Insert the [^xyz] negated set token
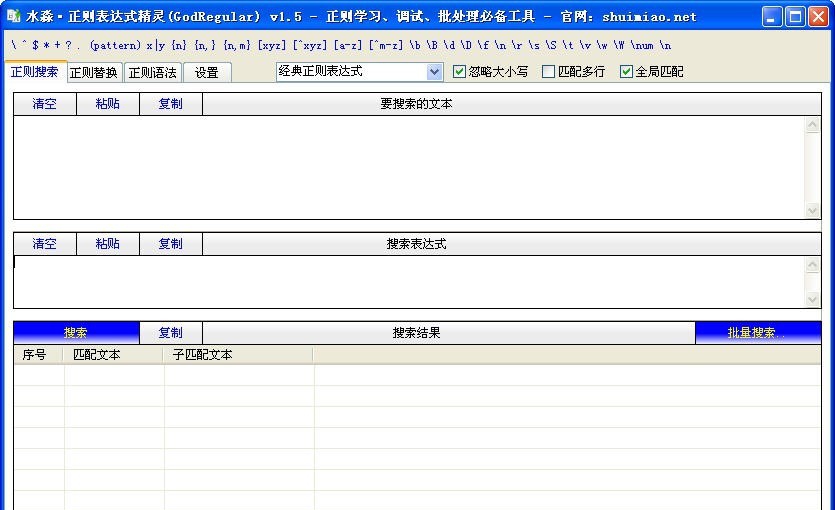The width and height of the screenshot is (835, 510). 310,45
